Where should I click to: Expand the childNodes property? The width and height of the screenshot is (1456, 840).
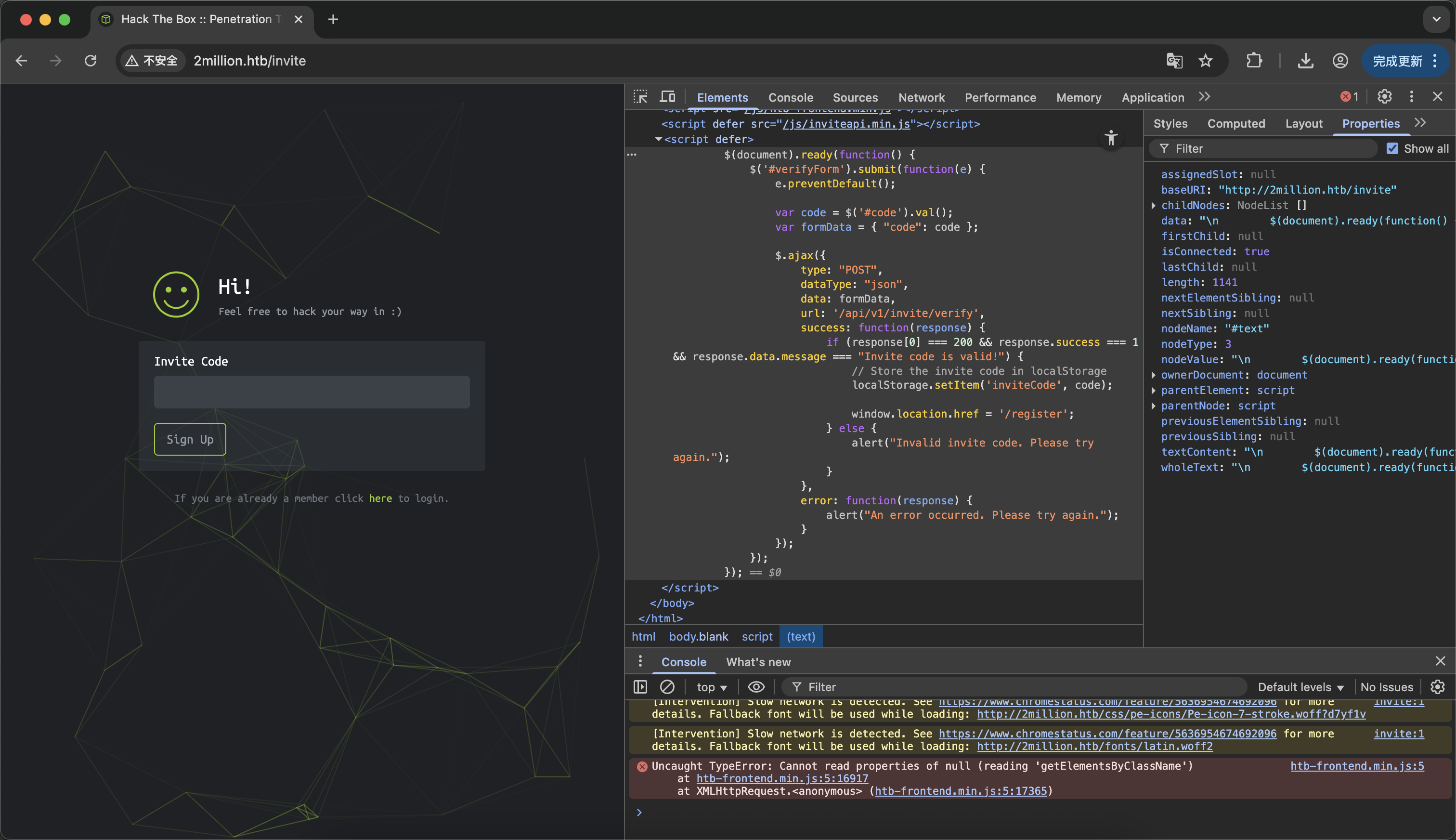pos(1153,205)
